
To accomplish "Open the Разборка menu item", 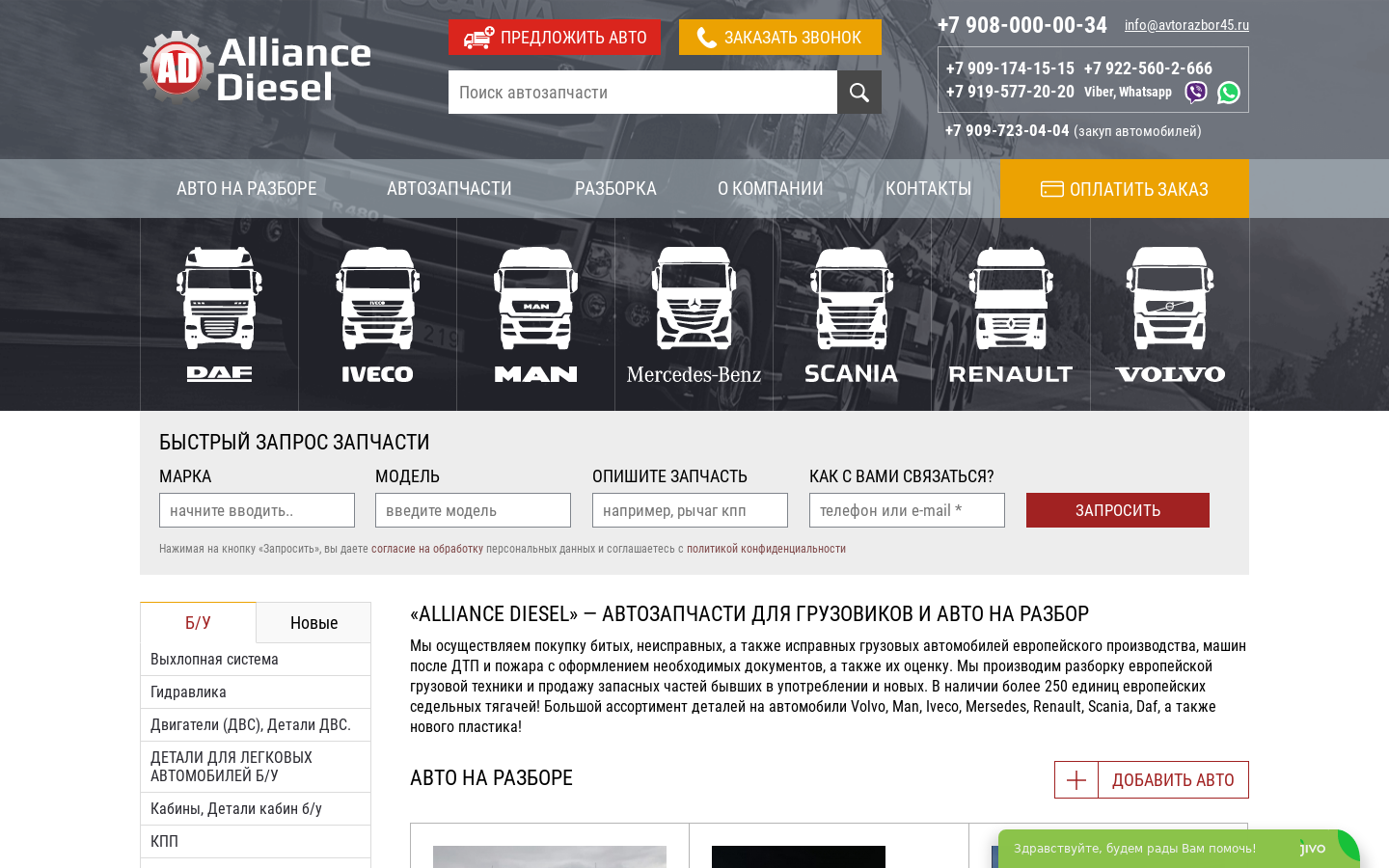I will click(x=615, y=189).
